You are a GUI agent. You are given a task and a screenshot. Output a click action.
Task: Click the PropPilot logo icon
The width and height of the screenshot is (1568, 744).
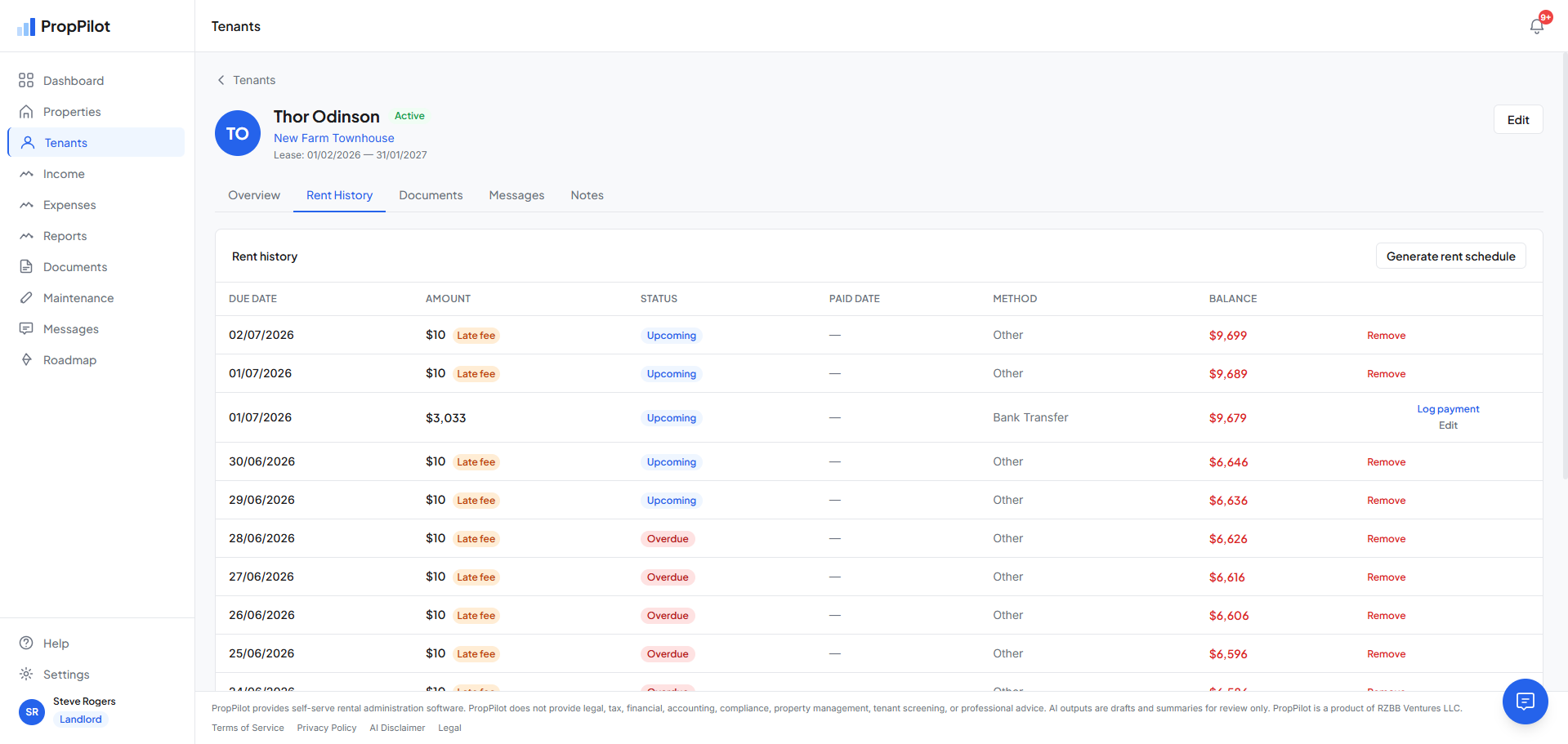[26, 27]
